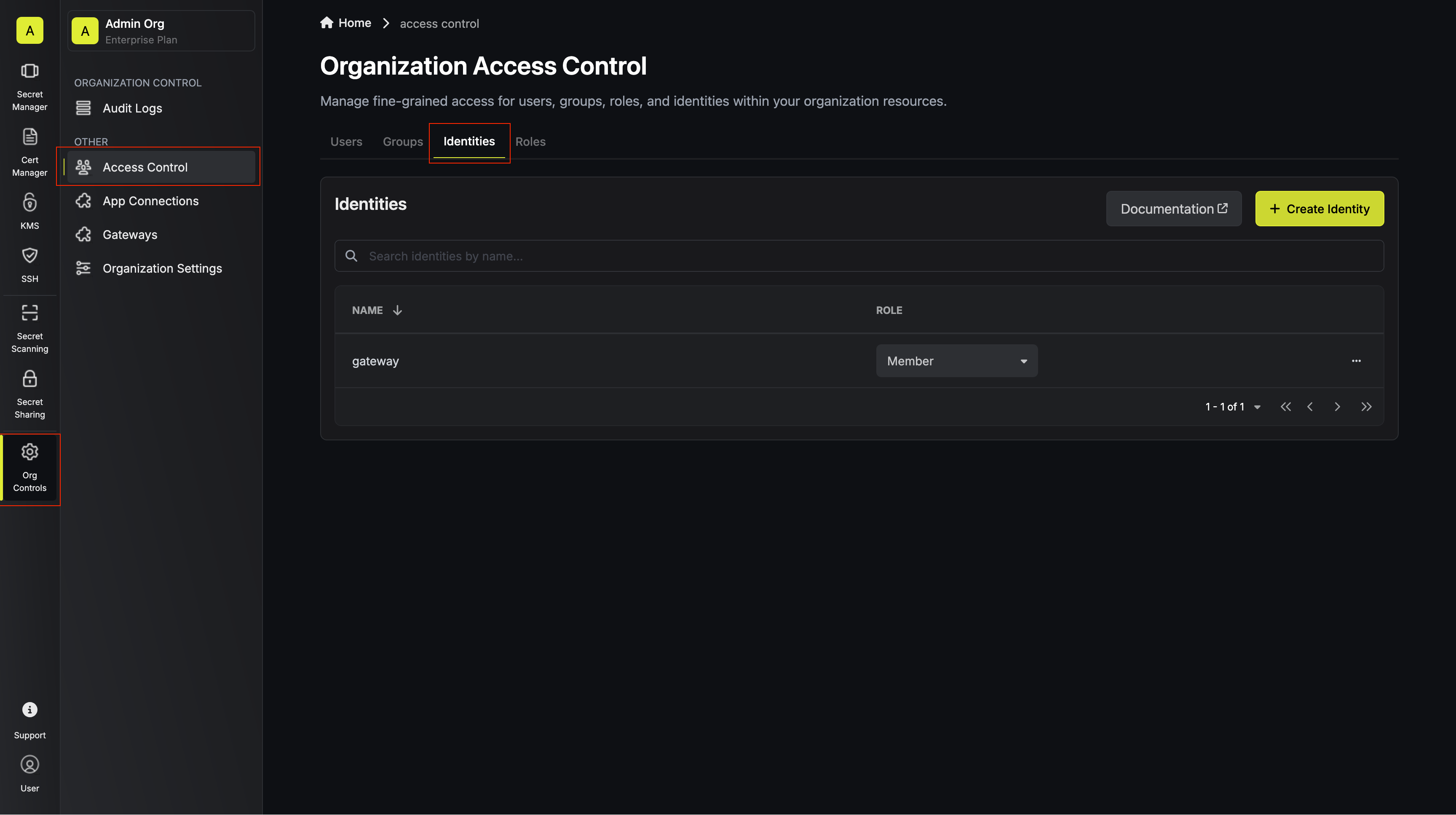Open rows-per-page dropdown next to 1 - 1 of 1
1456x815 pixels.
click(x=1257, y=407)
